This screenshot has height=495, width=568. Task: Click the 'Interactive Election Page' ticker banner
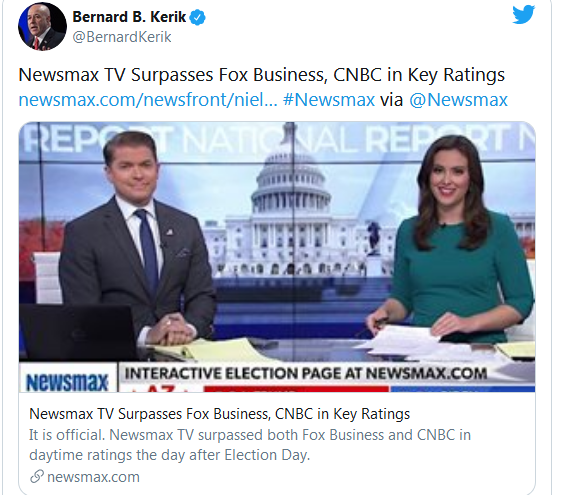306,374
